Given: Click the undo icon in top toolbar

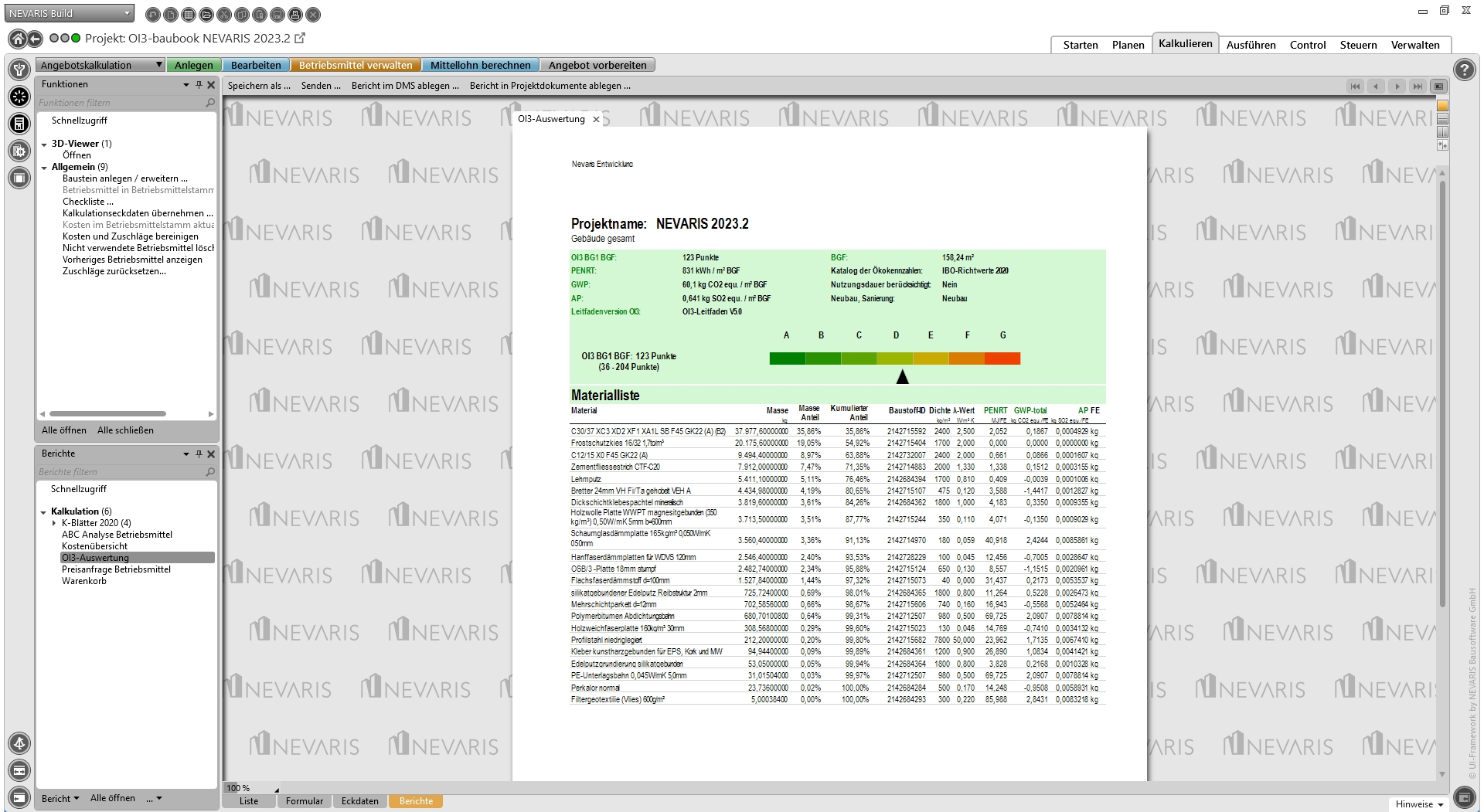Looking at the screenshot, I should (x=152, y=15).
